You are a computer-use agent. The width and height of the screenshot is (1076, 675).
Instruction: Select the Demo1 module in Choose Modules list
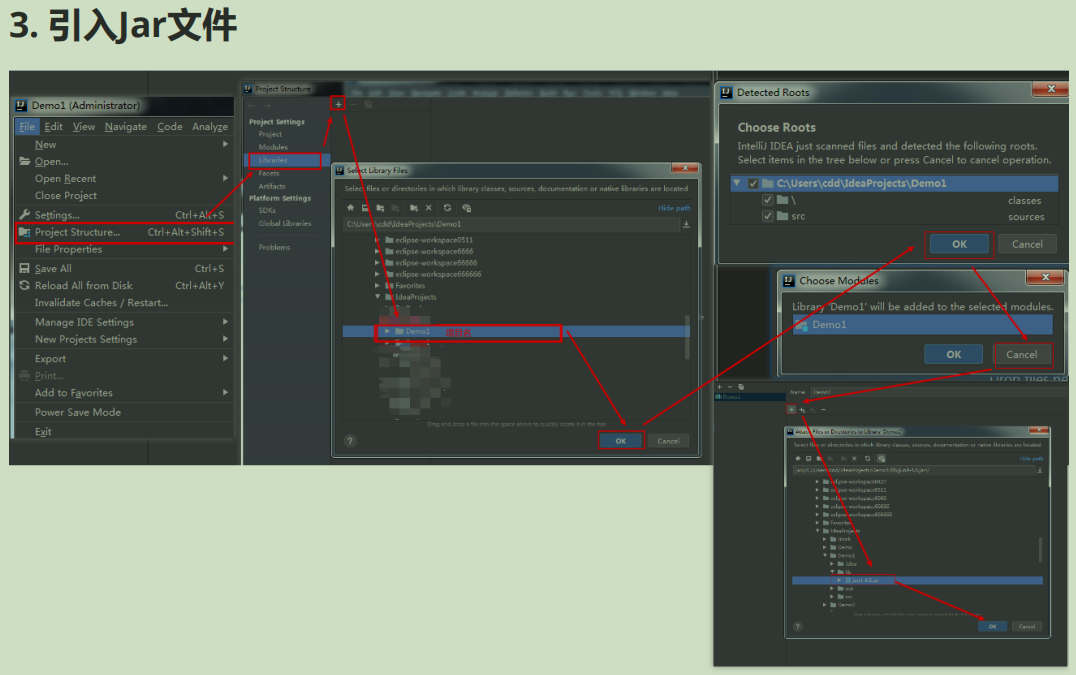tap(923, 324)
